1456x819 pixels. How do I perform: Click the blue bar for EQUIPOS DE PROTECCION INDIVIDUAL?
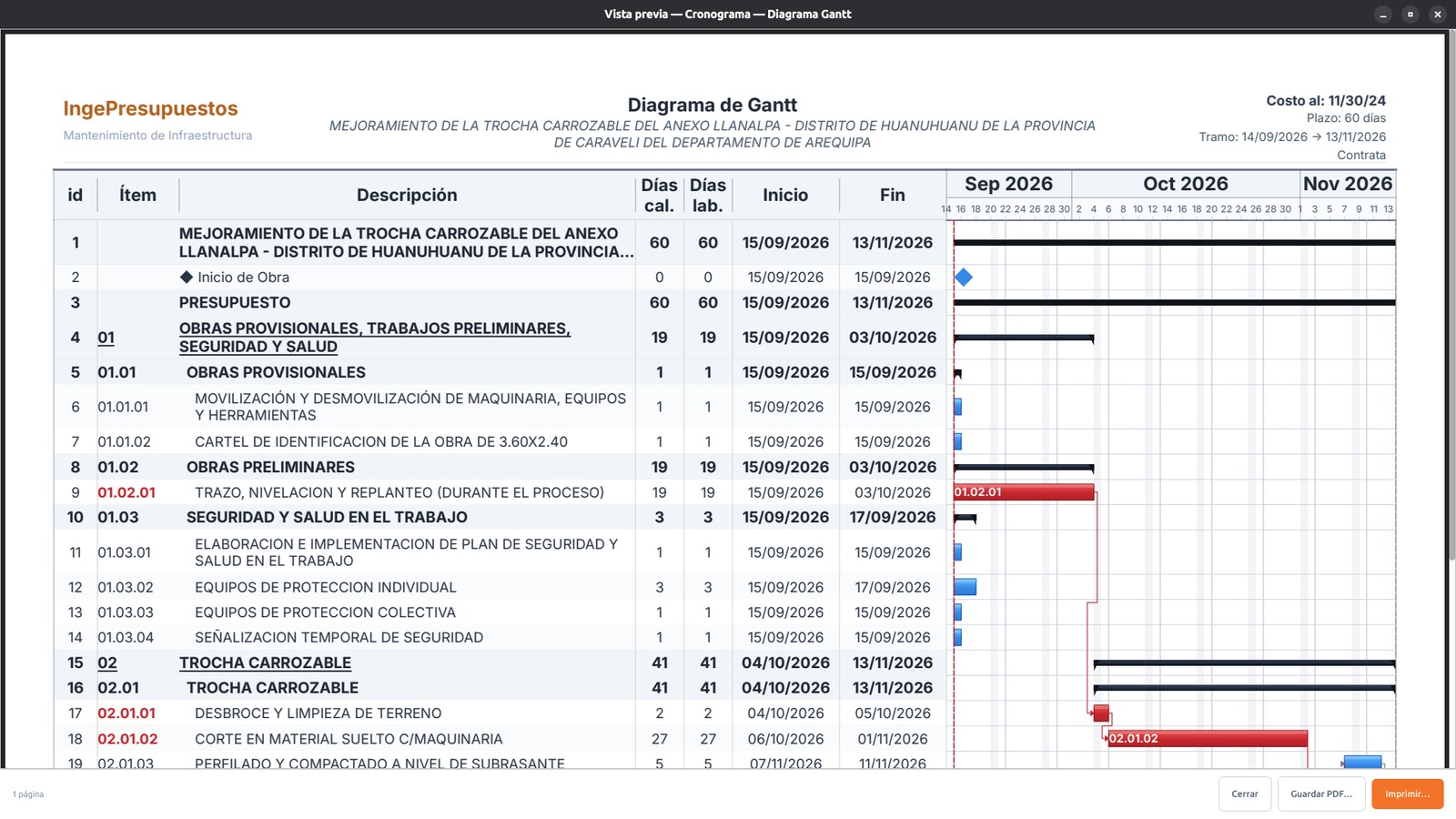coord(965,587)
